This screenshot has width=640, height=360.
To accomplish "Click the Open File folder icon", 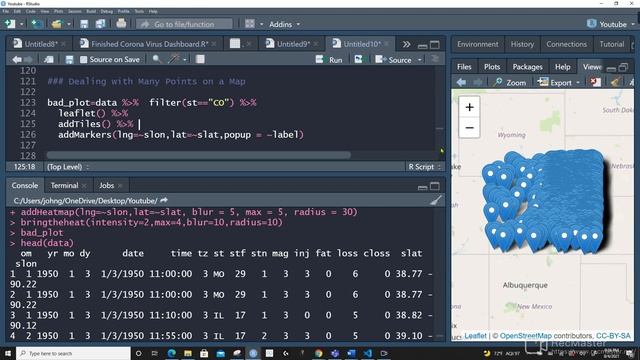I will click(57, 24).
